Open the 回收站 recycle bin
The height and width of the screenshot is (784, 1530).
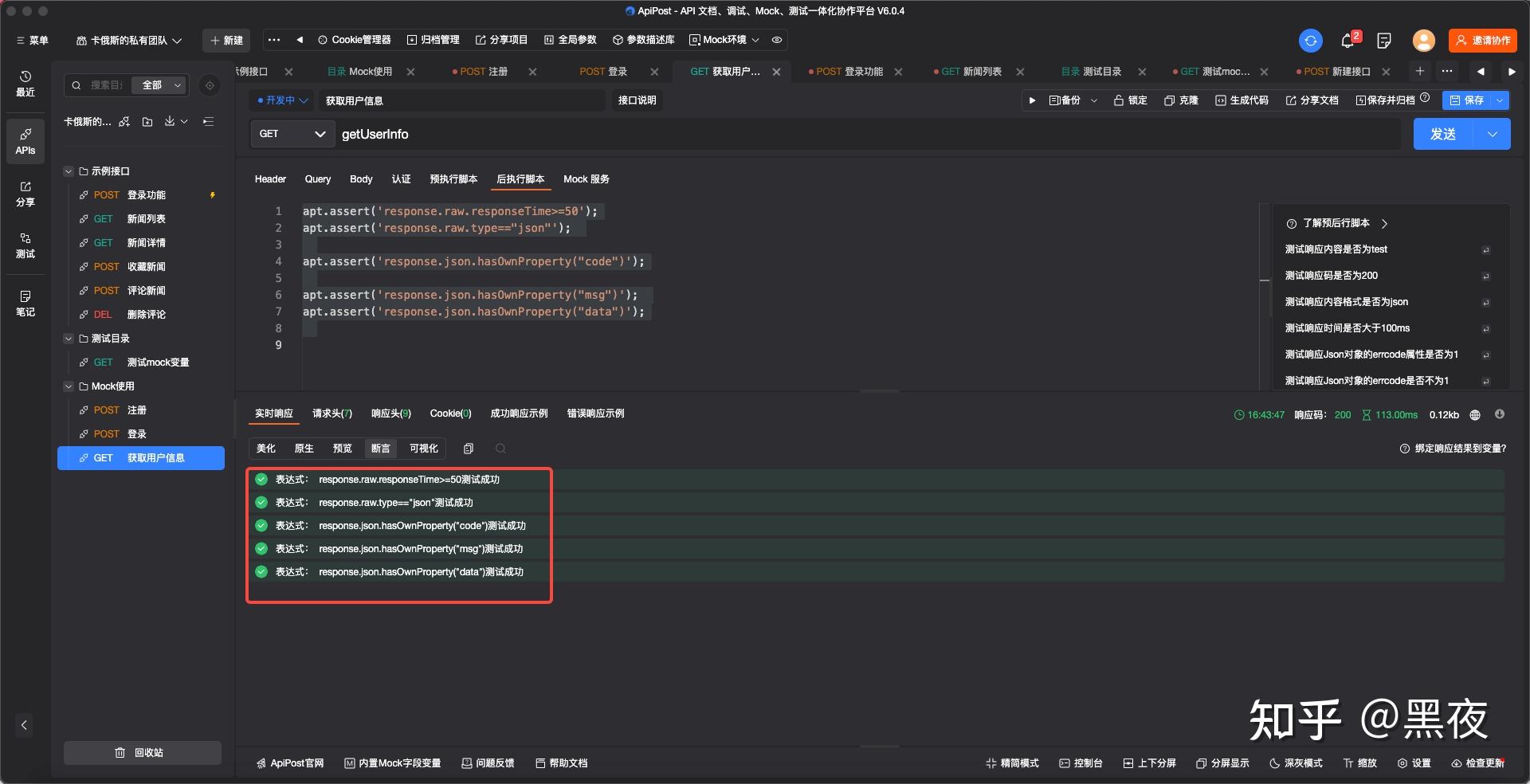coord(142,753)
